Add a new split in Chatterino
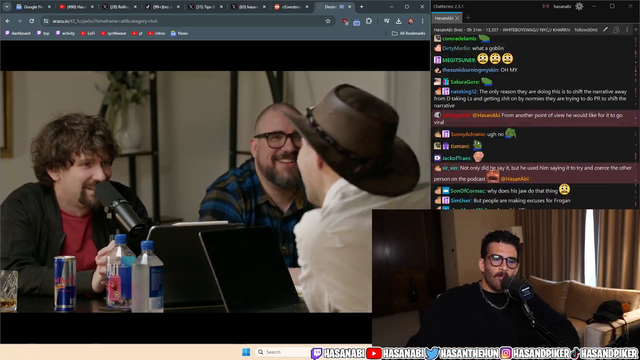The image size is (640, 360). pyautogui.click(x=636, y=30)
